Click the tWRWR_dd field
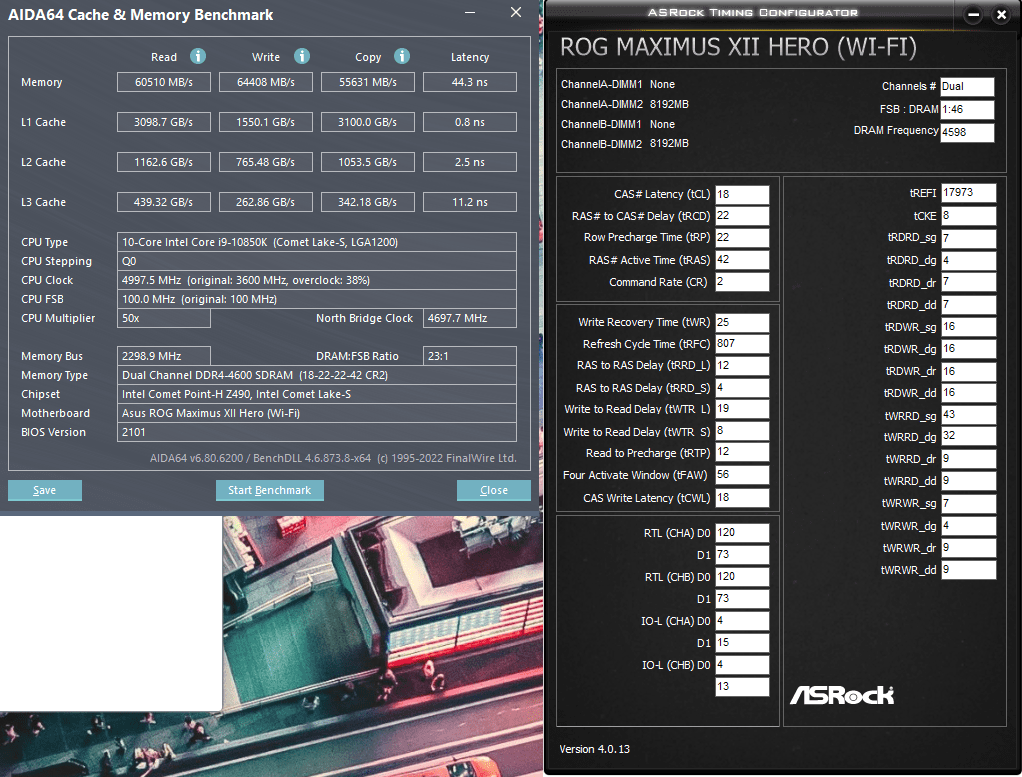 [969, 570]
